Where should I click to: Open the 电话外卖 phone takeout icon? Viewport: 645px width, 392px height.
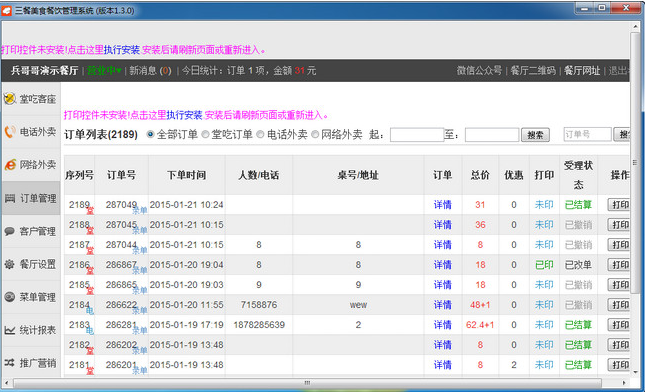pyautogui.click(x=10, y=132)
